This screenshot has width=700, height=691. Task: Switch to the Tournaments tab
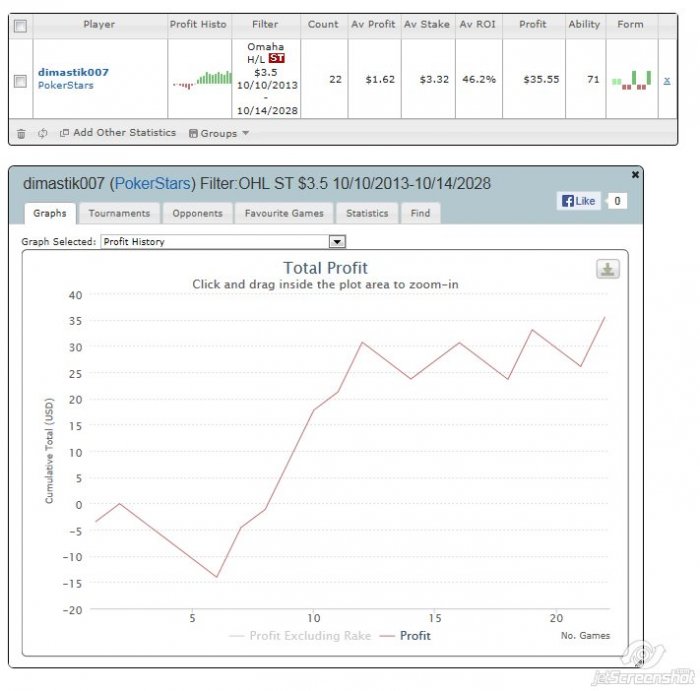pyautogui.click(x=119, y=213)
